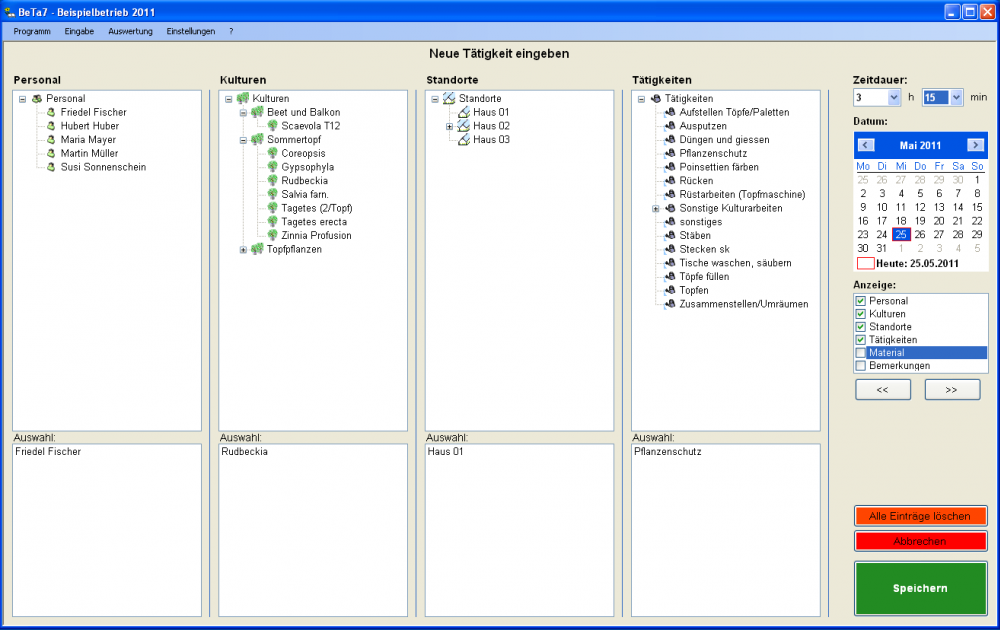This screenshot has height=630, width=1000.
Task: Click the person icon beside Hubert Huber
Action: tap(51, 126)
